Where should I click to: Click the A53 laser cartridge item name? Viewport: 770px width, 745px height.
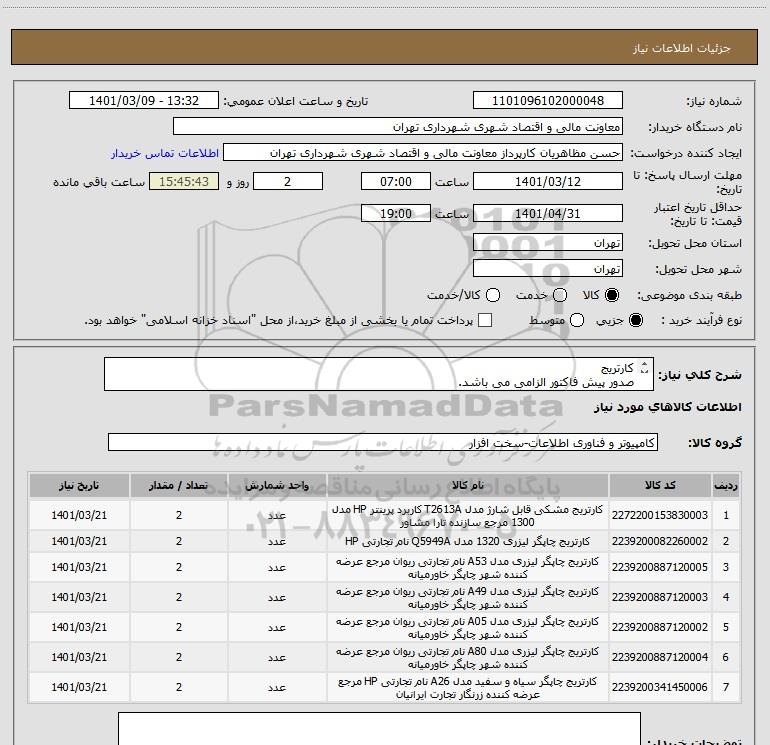[x=468, y=568]
